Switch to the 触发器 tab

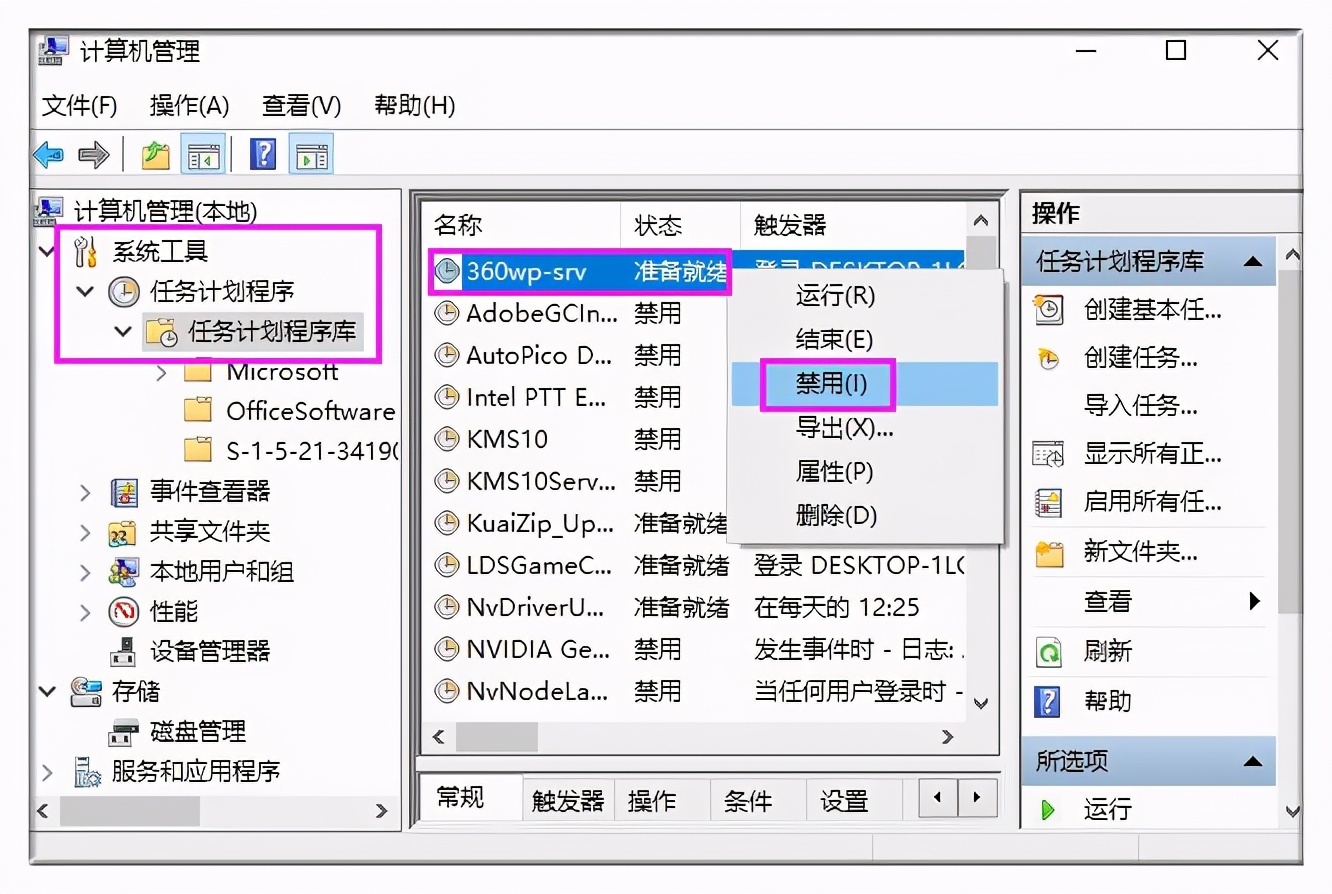pos(568,801)
